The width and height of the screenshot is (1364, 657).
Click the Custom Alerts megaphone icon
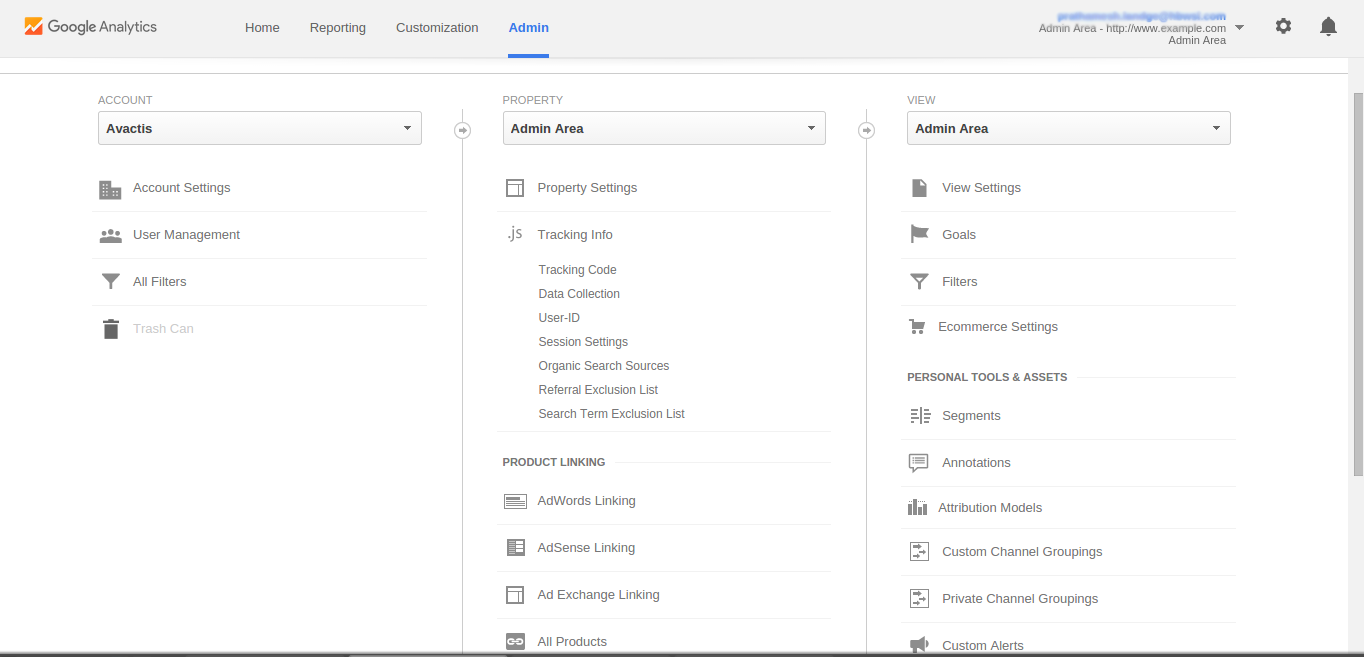pyautogui.click(x=919, y=645)
